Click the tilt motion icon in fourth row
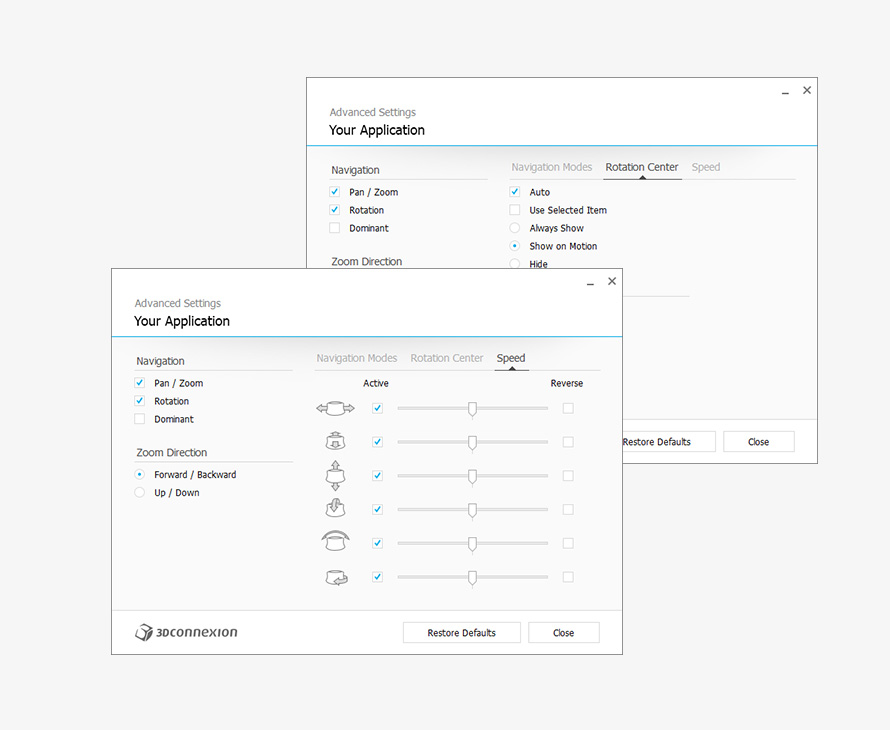Screen dimensions: 890x730 coord(335,509)
